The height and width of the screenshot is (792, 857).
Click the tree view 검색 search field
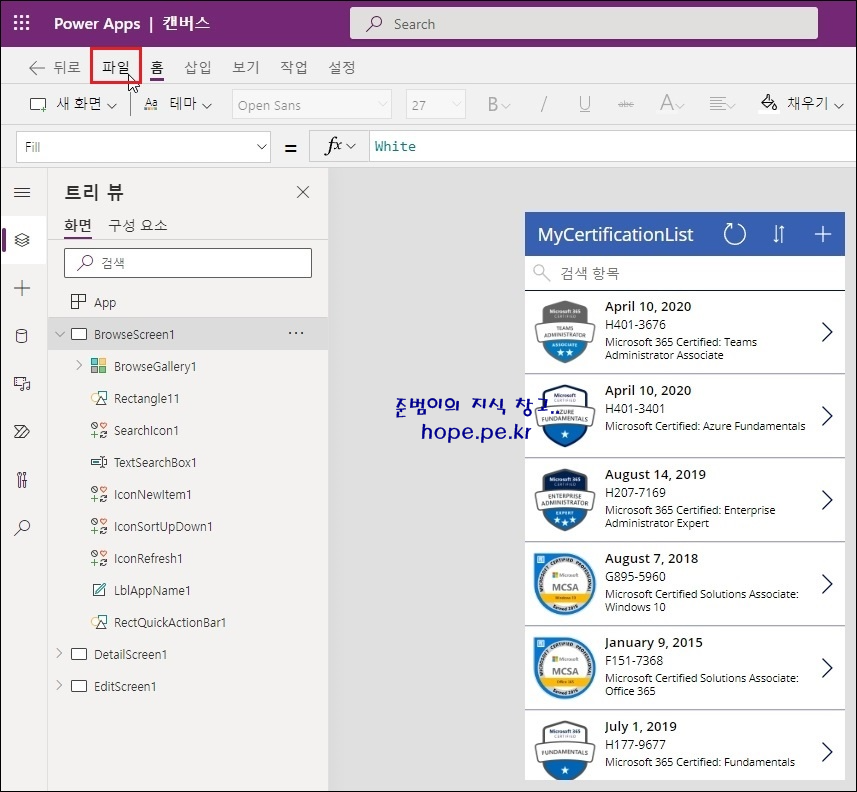coord(188,263)
